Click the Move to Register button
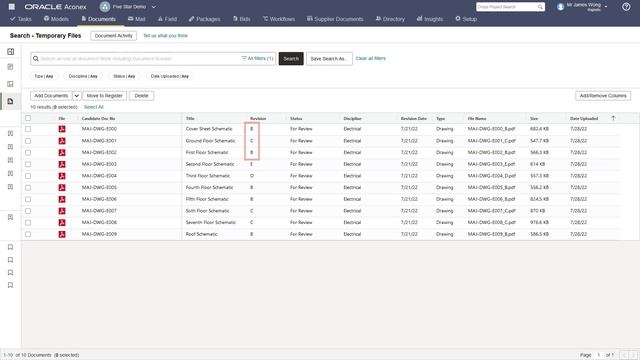The image size is (640, 360). tap(104, 96)
